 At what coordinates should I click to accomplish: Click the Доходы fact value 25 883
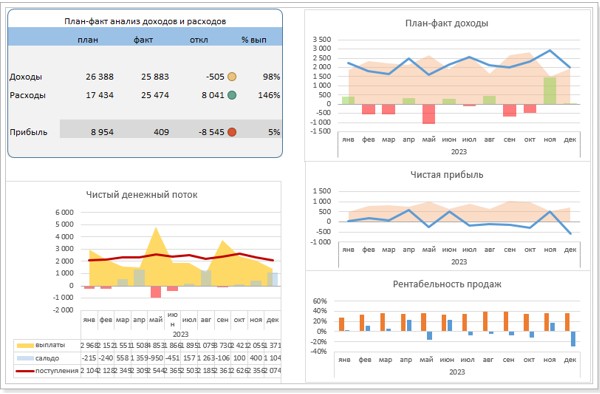pos(155,77)
